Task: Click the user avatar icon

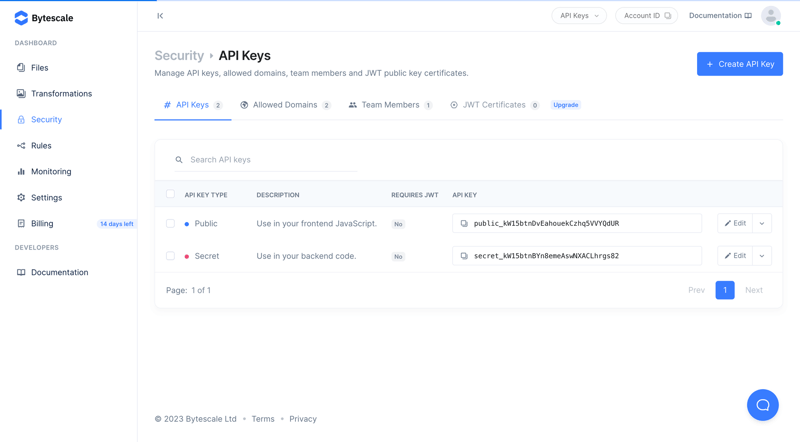Action: (770, 16)
